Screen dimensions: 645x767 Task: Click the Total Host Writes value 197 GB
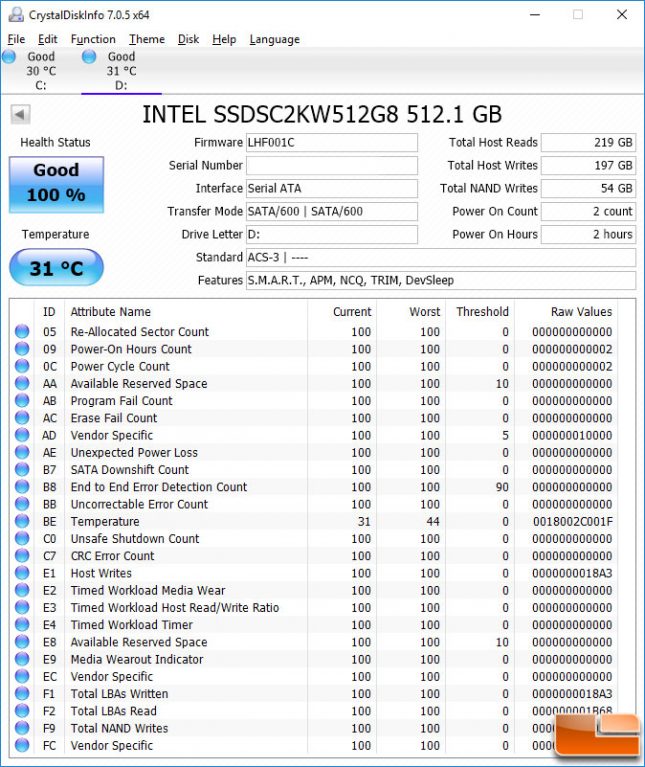coord(588,165)
